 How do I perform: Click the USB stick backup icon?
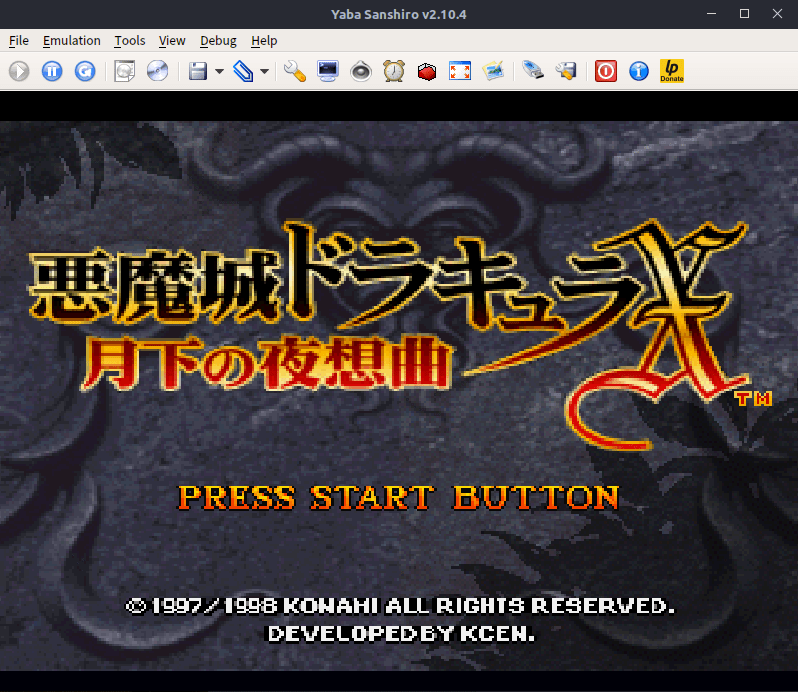point(533,71)
